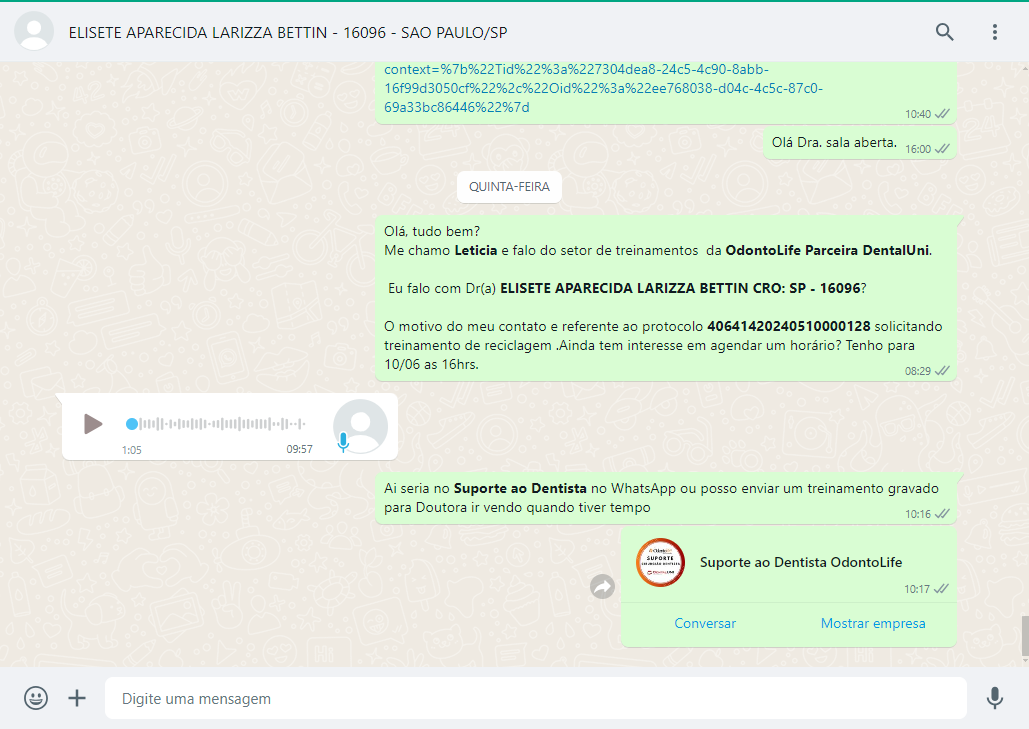Image resolution: width=1029 pixels, height=729 pixels.
Task: Open the attachment plus menu
Action: click(x=77, y=698)
